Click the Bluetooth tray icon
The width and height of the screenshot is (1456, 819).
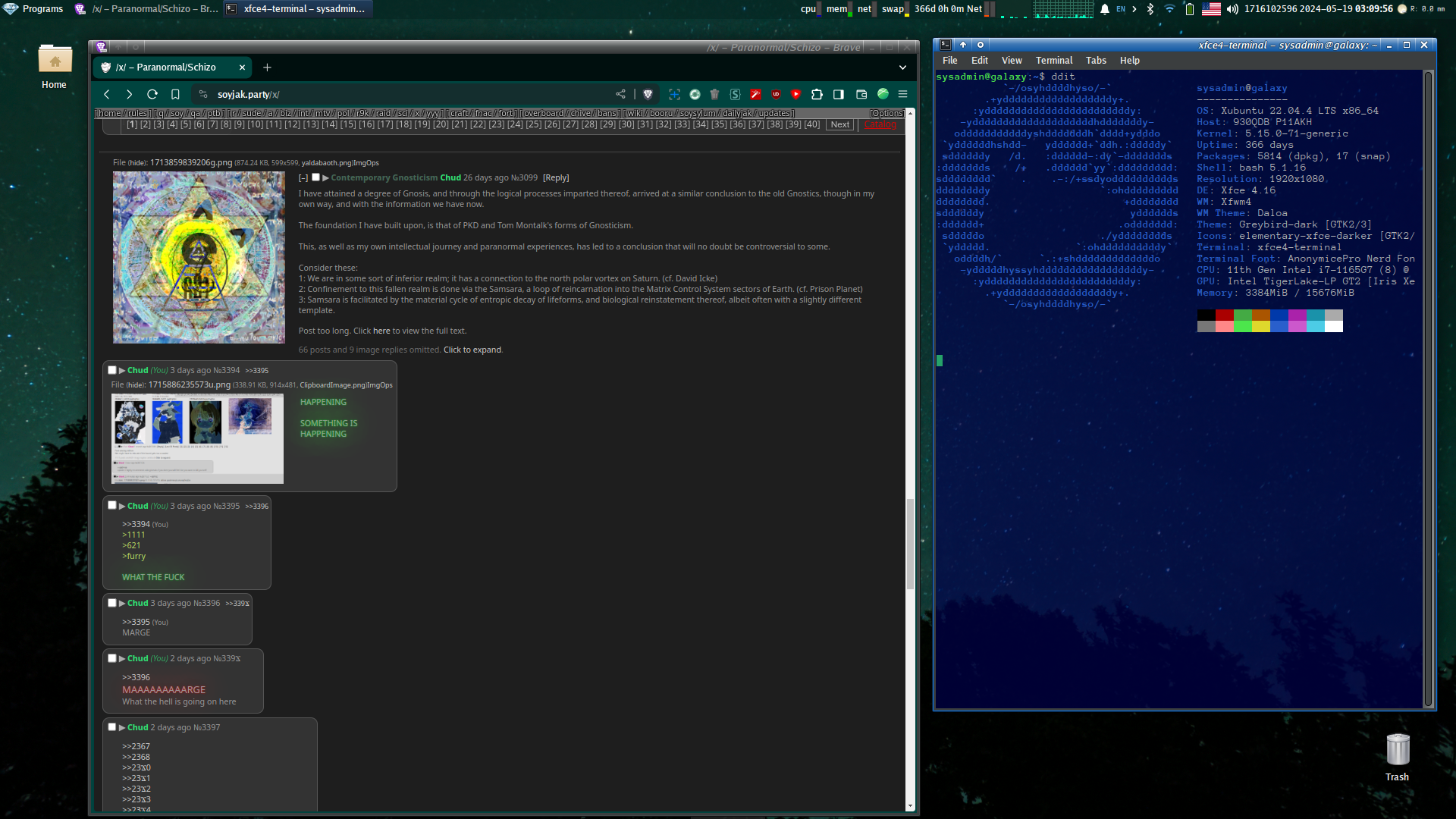pyautogui.click(x=1150, y=9)
